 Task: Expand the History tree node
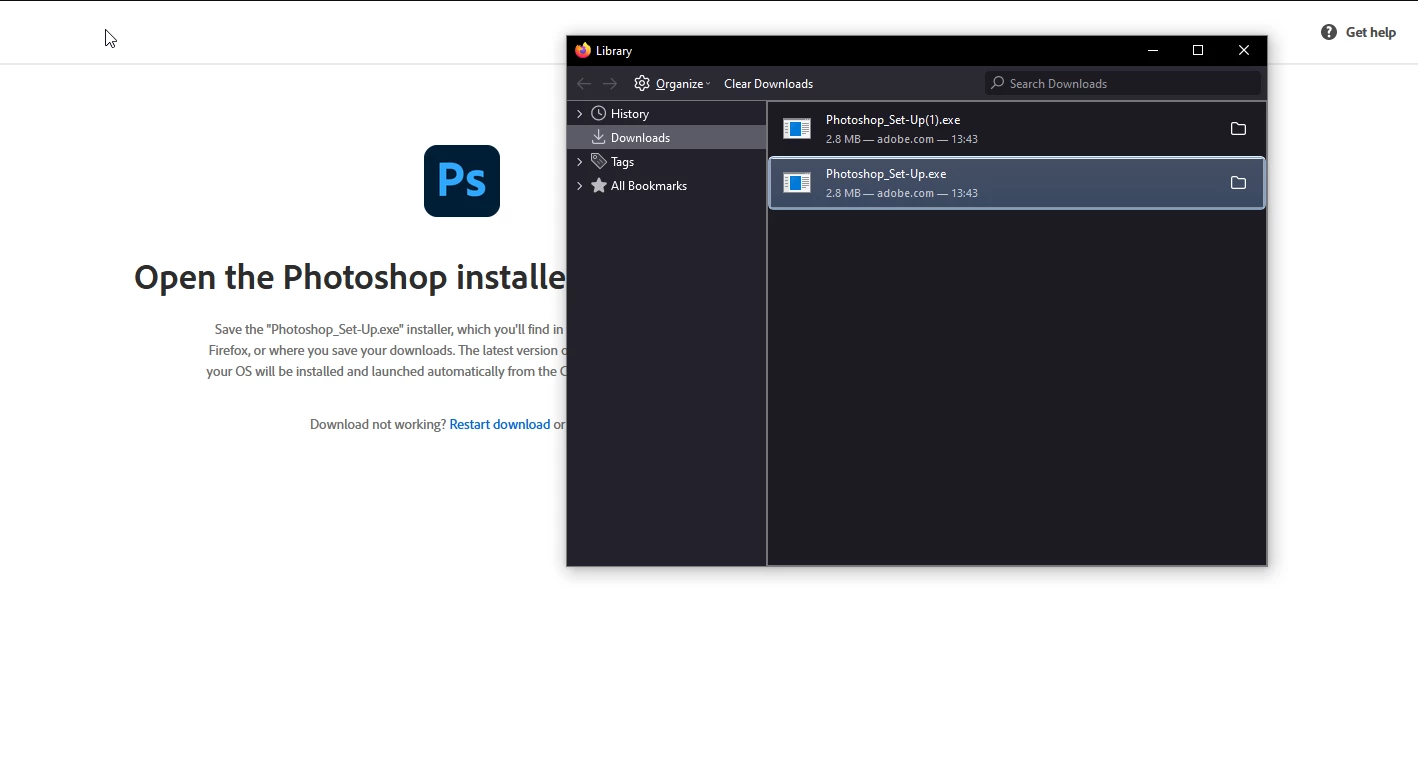[x=579, y=114]
